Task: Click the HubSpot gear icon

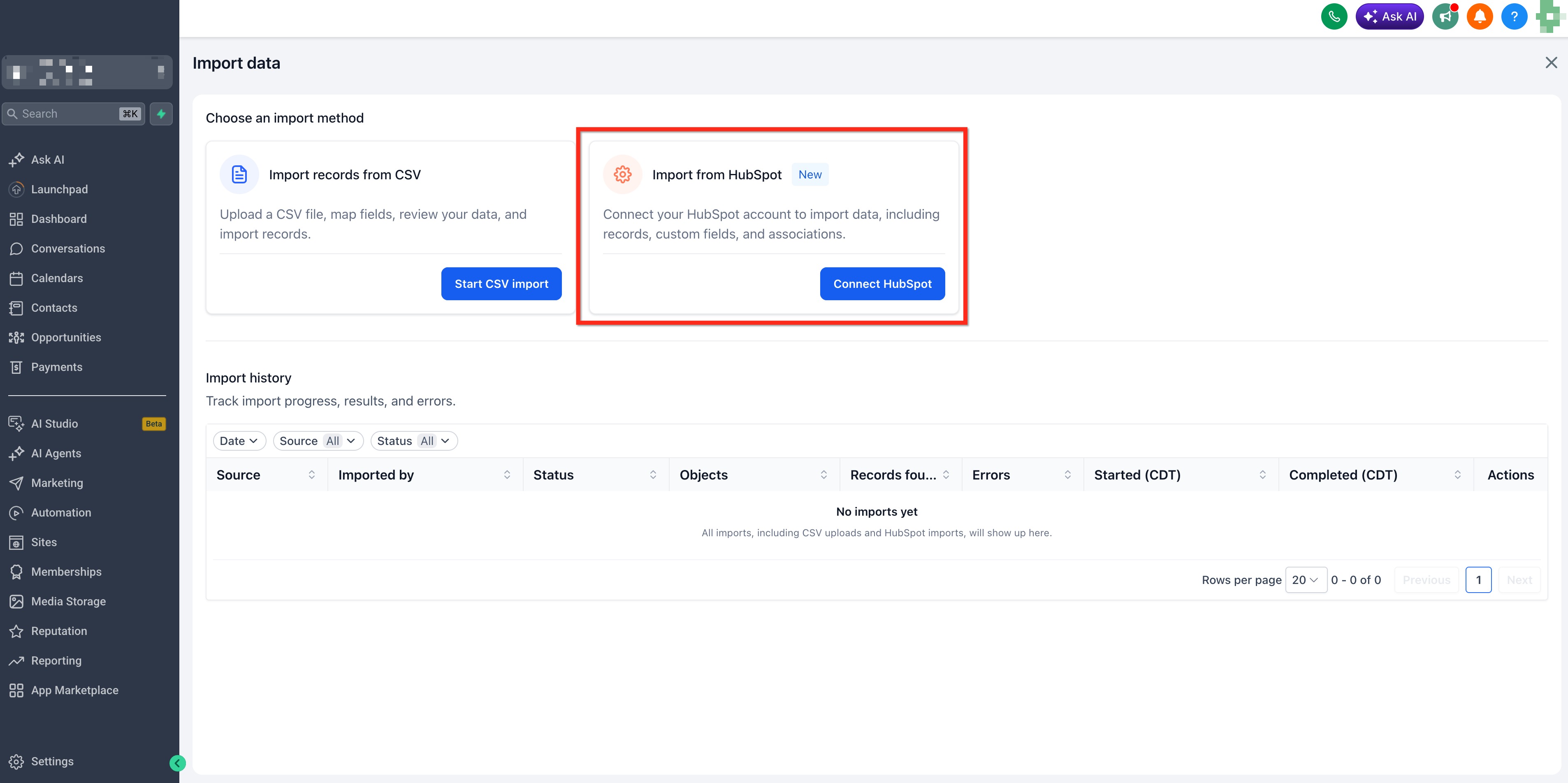Action: tap(622, 175)
